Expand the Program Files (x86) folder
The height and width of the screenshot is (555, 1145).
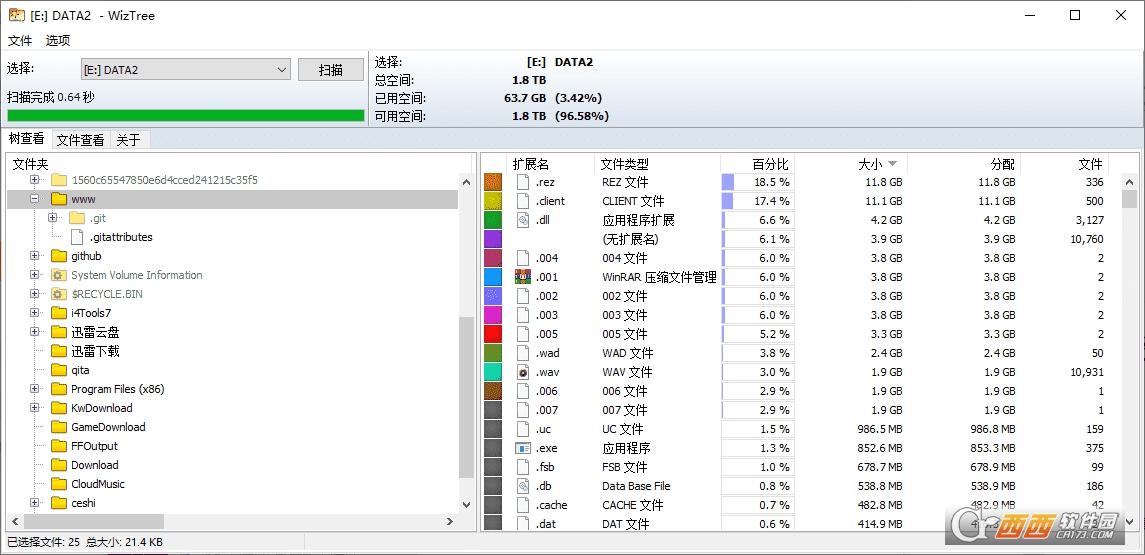(x=35, y=389)
